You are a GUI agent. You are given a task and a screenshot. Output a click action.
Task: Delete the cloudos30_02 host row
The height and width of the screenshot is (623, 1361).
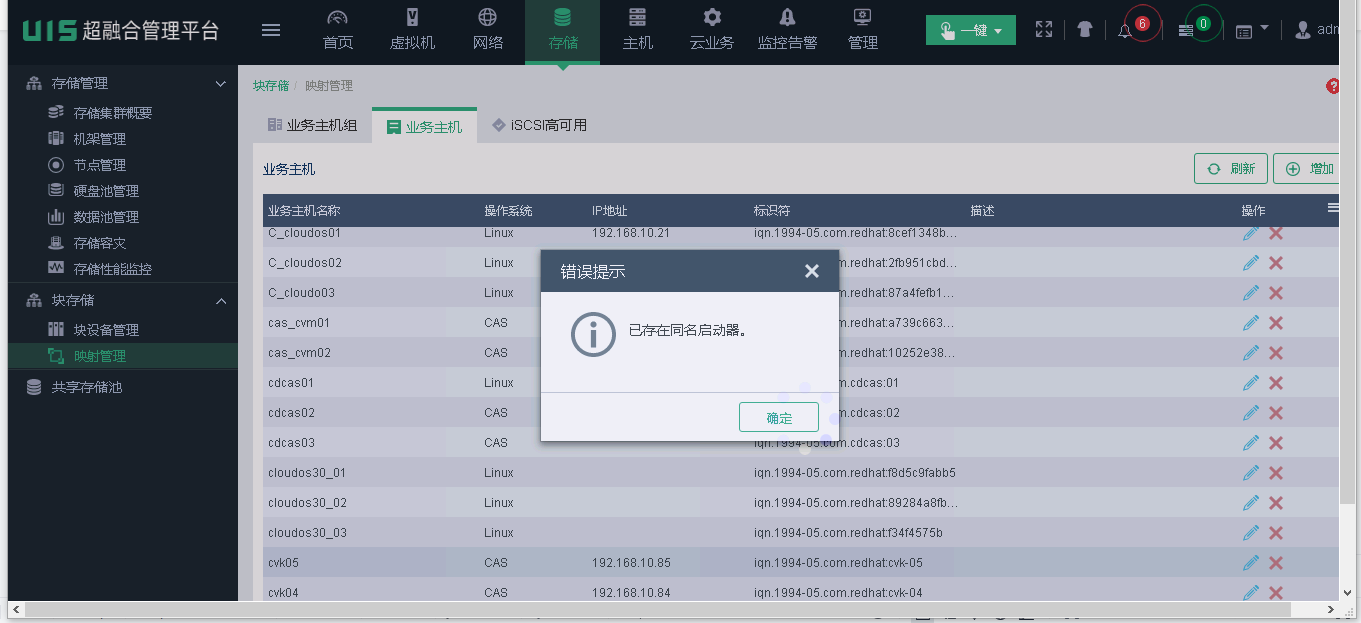pyautogui.click(x=1276, y=503)
